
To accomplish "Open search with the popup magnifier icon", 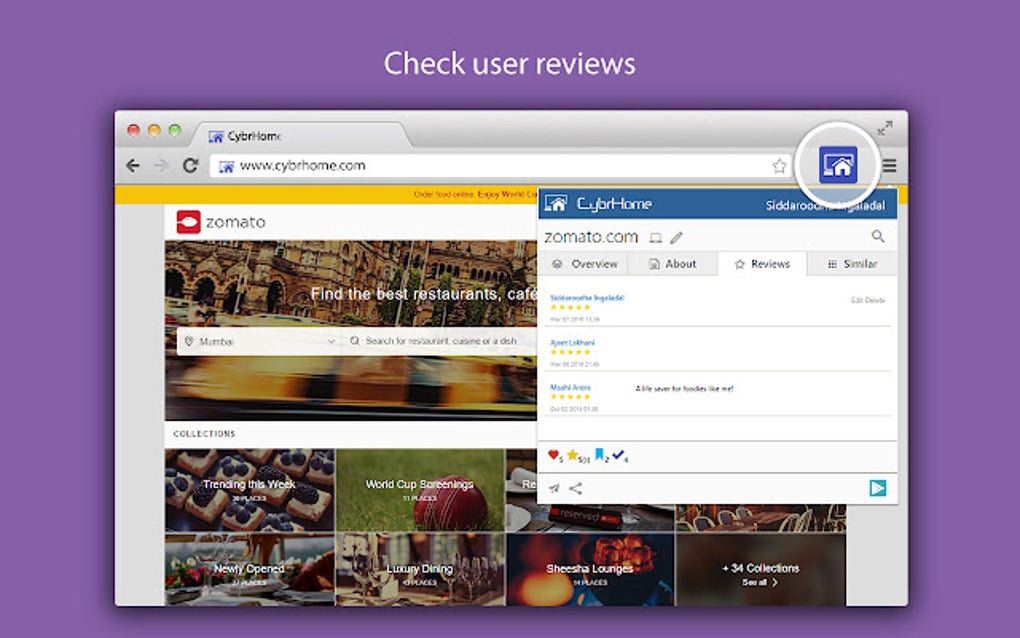I will pos(878,236).
